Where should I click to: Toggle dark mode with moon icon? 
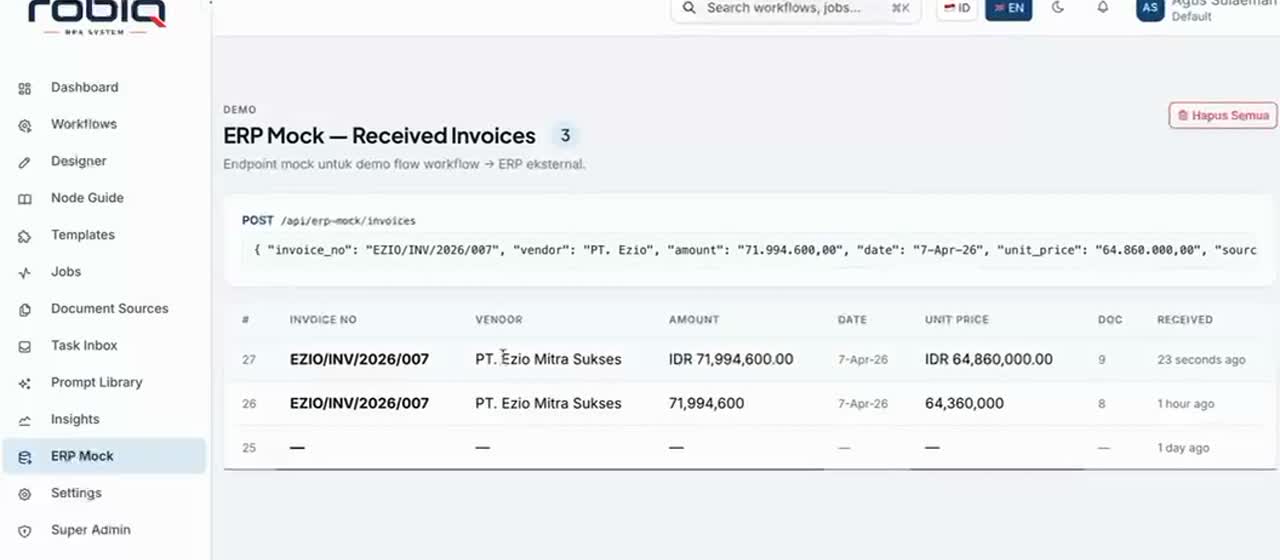tap(1058, 8)
